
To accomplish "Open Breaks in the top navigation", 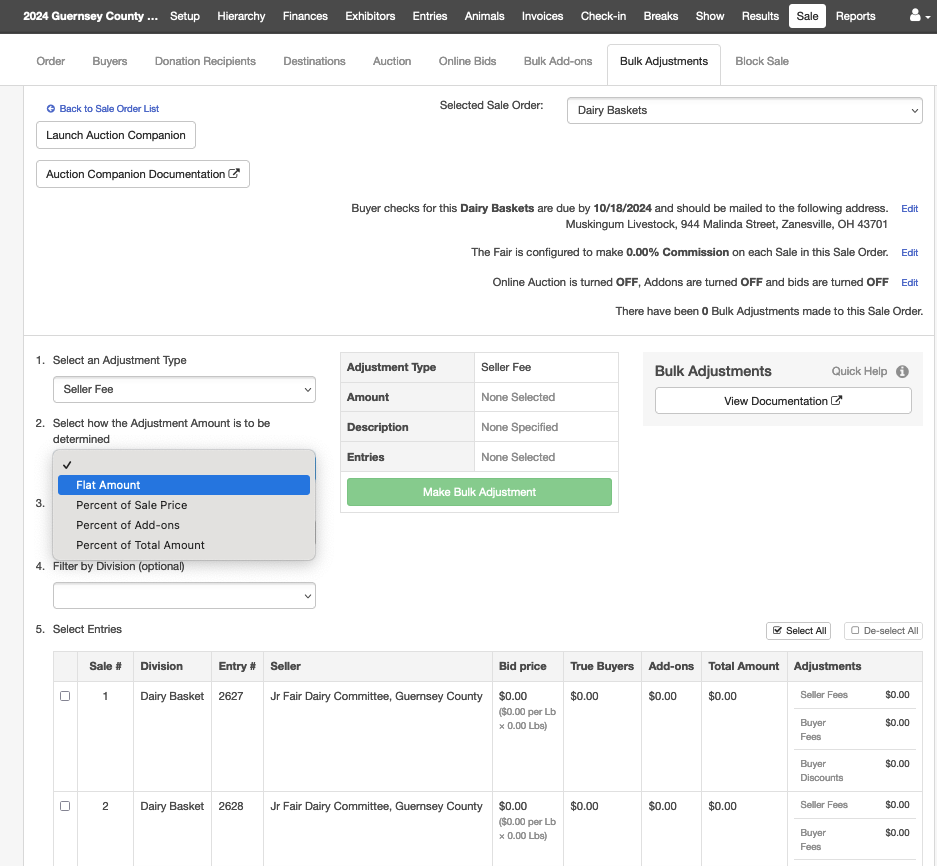I will point(661,16).
